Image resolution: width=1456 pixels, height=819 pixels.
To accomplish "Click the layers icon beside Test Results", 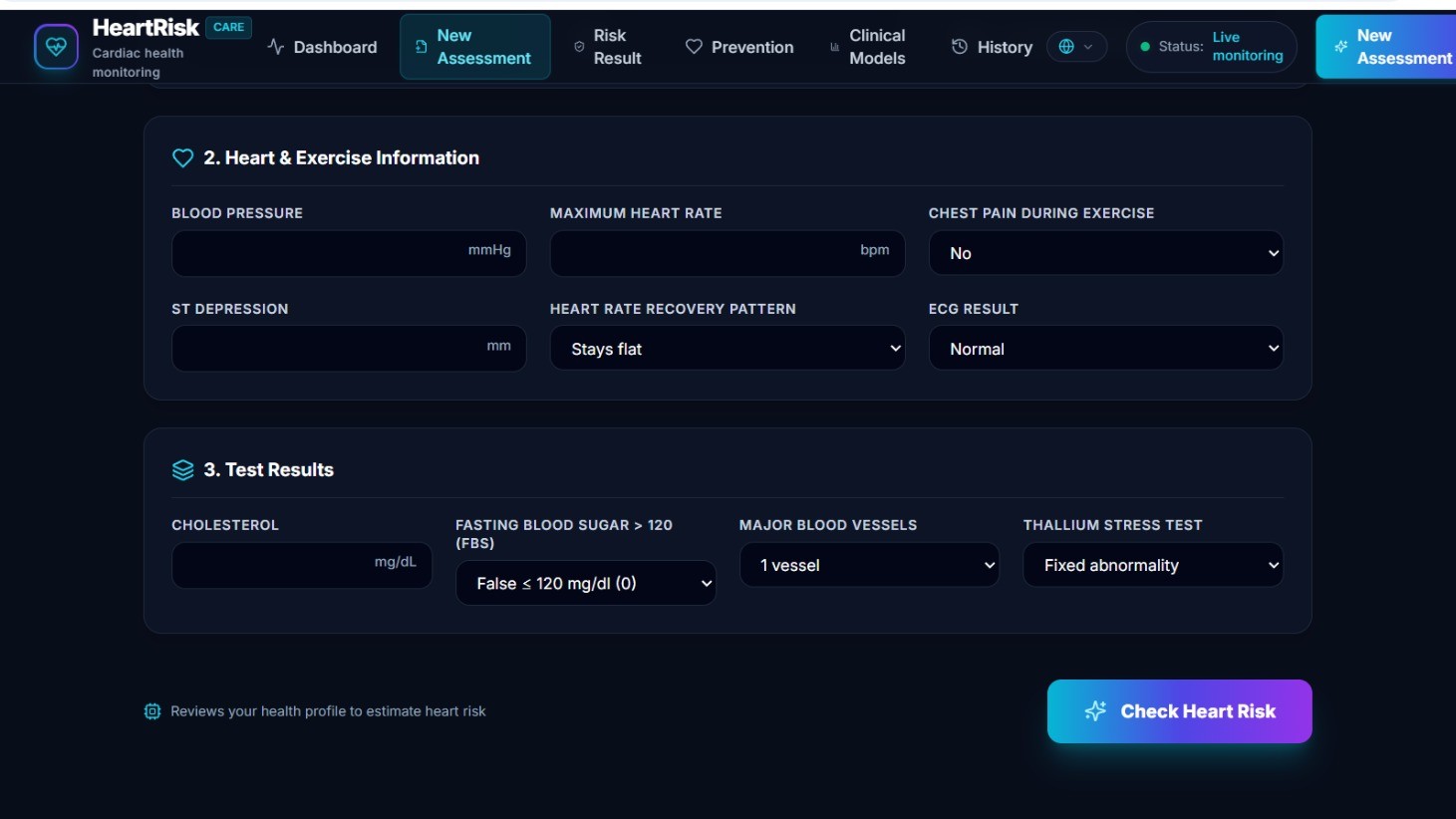I will tap(182, 470).
